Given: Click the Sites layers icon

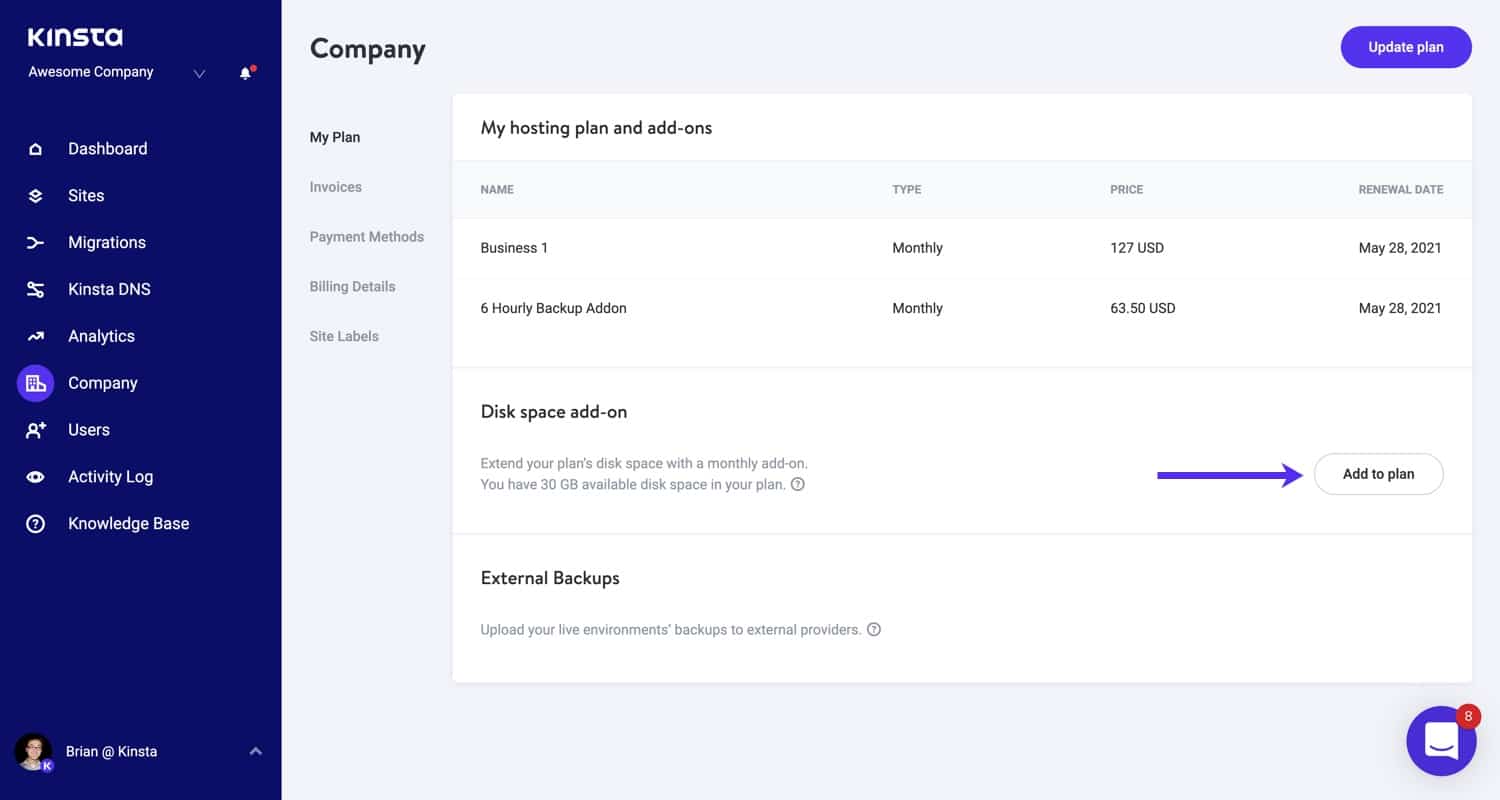Looking at the screenshot, I should point(35,196).
